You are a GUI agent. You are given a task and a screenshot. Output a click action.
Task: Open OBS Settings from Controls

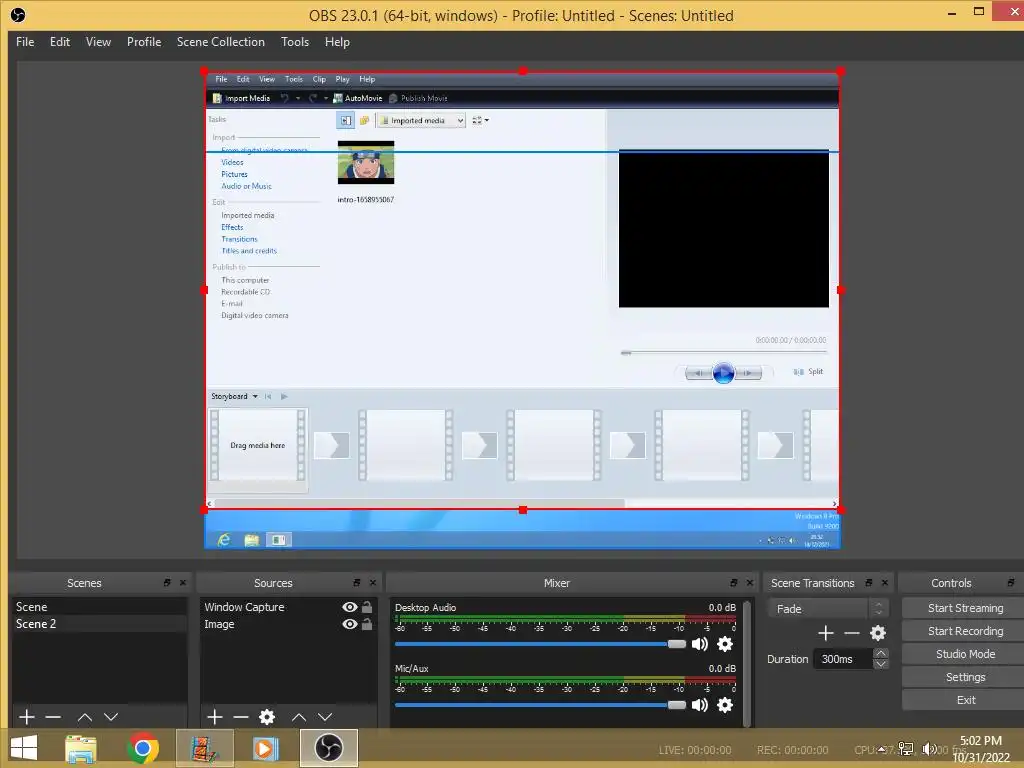(x=965, y=677)
